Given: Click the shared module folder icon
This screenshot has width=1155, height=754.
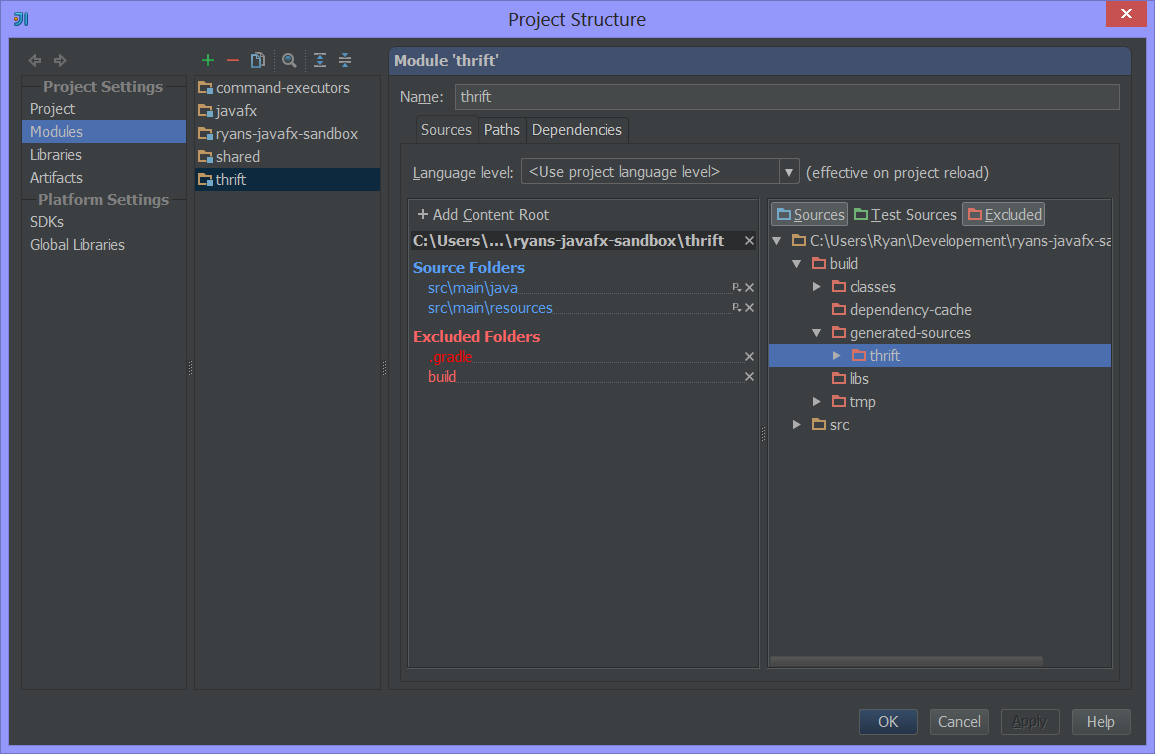Looking at the screenshot, I should [x=206, y=157].
